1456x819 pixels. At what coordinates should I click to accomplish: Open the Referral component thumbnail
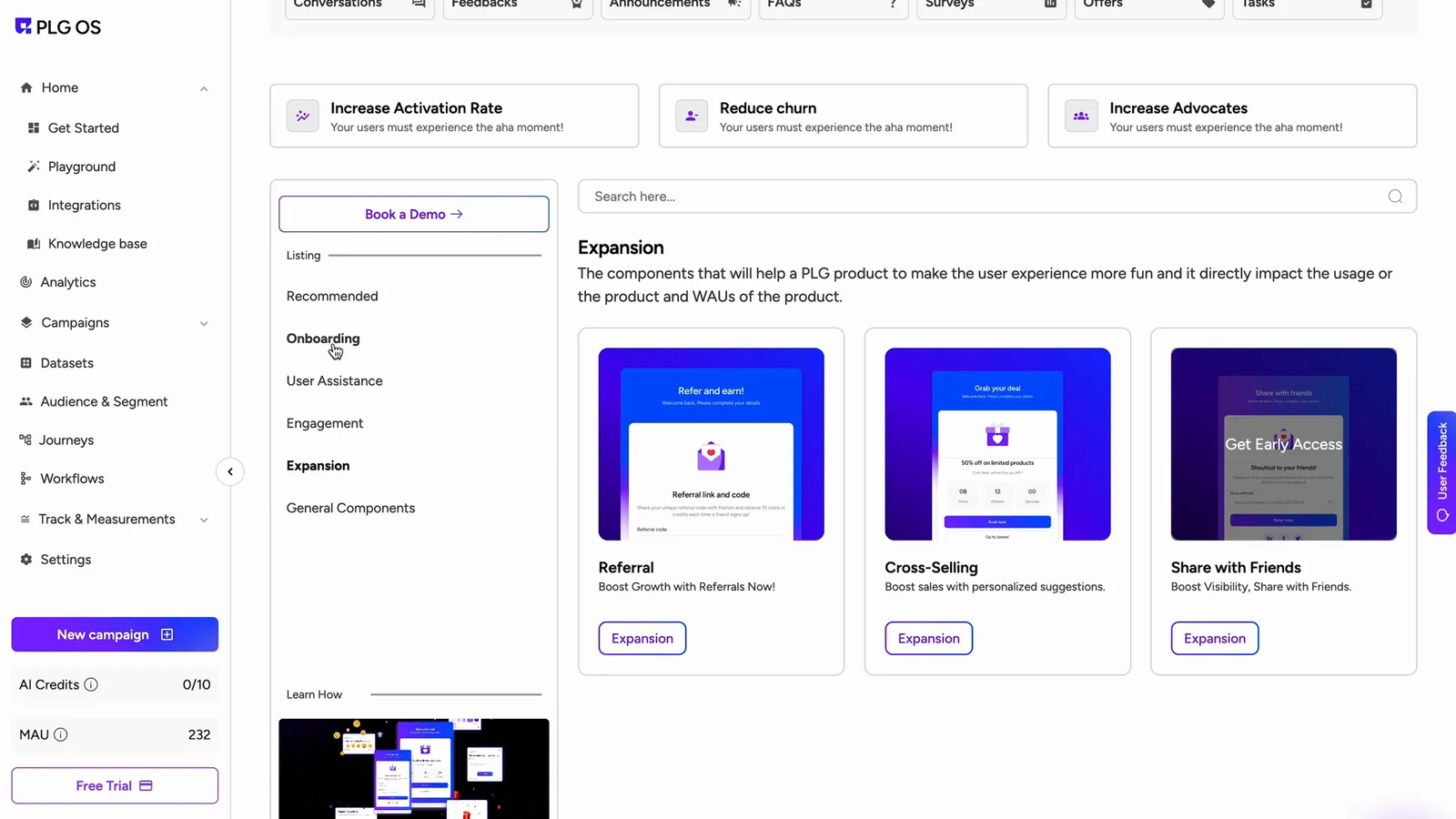(712, 445)
